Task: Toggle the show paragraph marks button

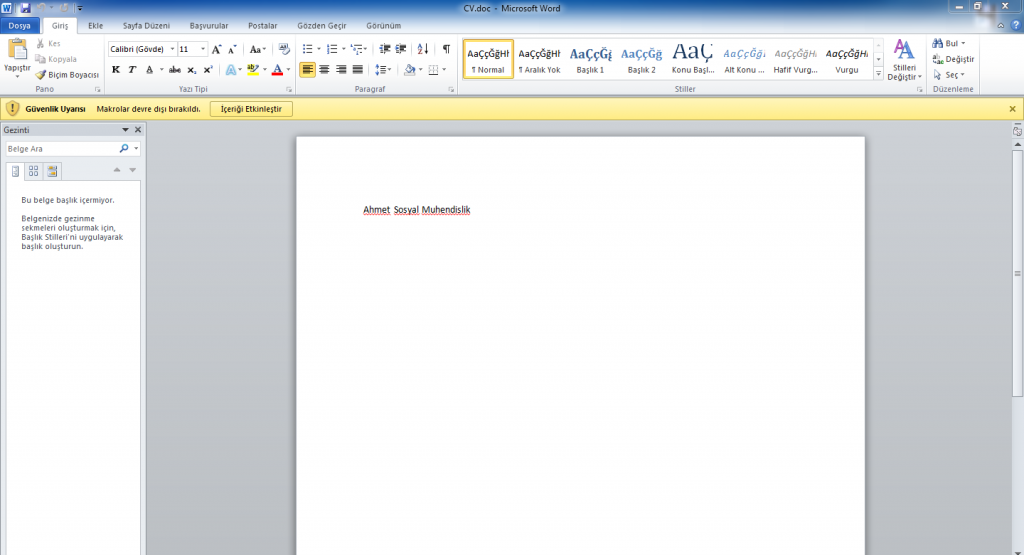Action: pos(446,48)
